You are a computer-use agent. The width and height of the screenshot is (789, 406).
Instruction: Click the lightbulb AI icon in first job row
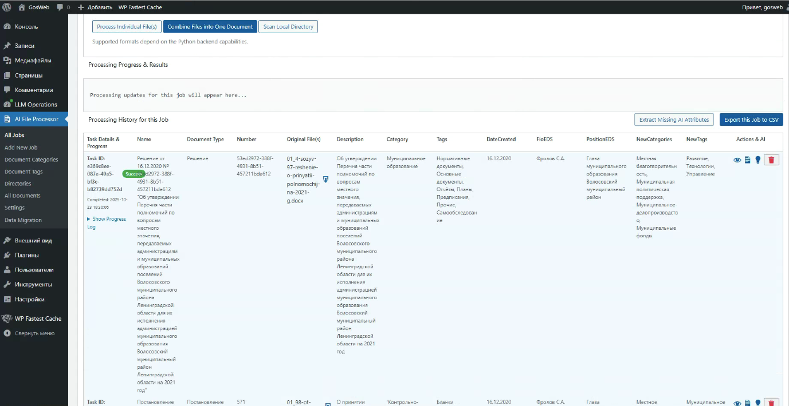pos(758,159)
